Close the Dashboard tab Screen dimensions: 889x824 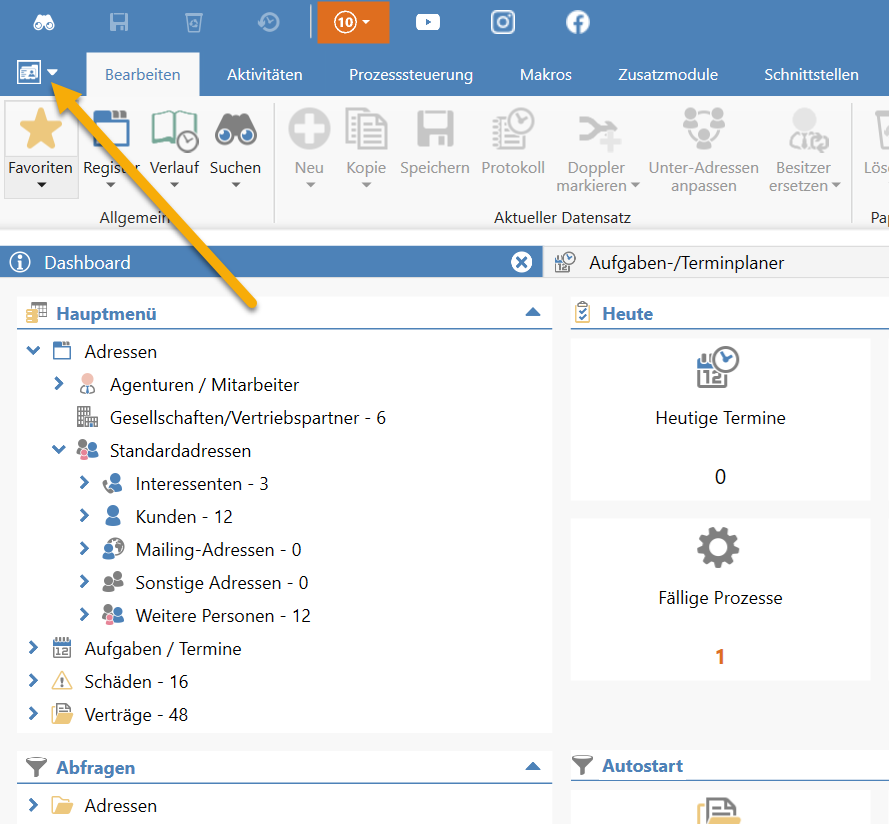pos(522,262)
